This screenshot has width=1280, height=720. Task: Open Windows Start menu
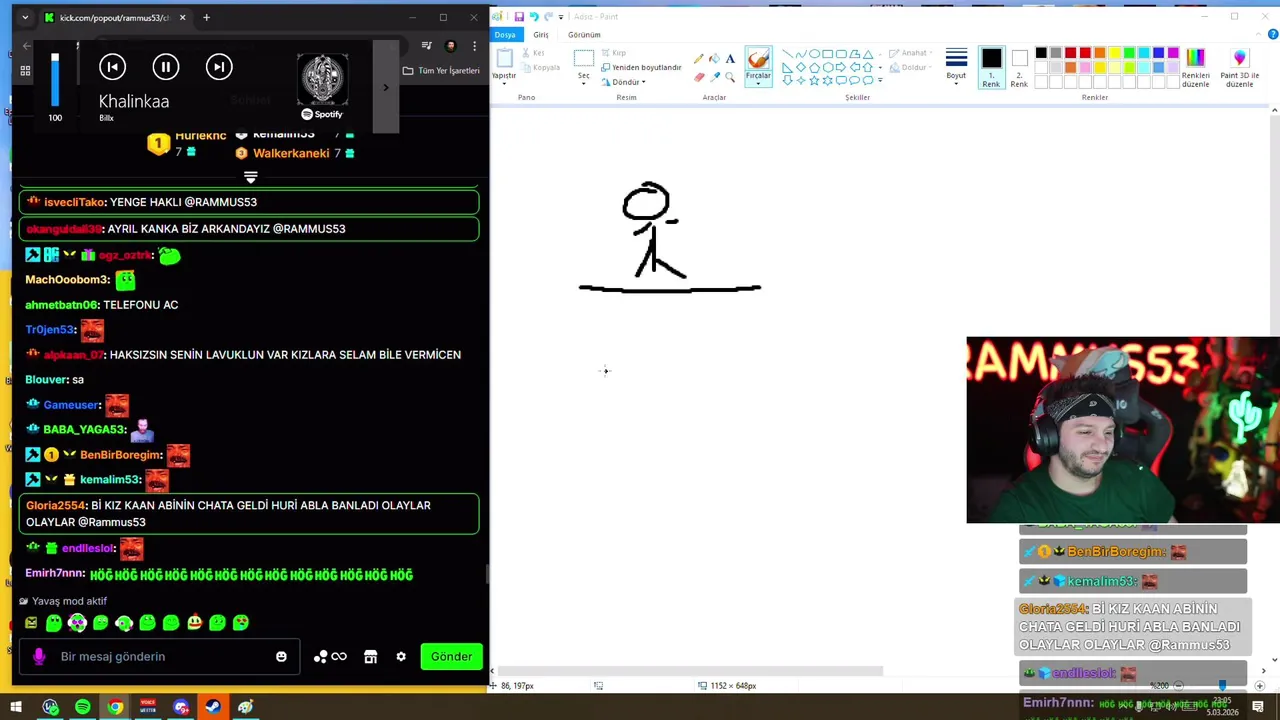(x=16, y=707)
